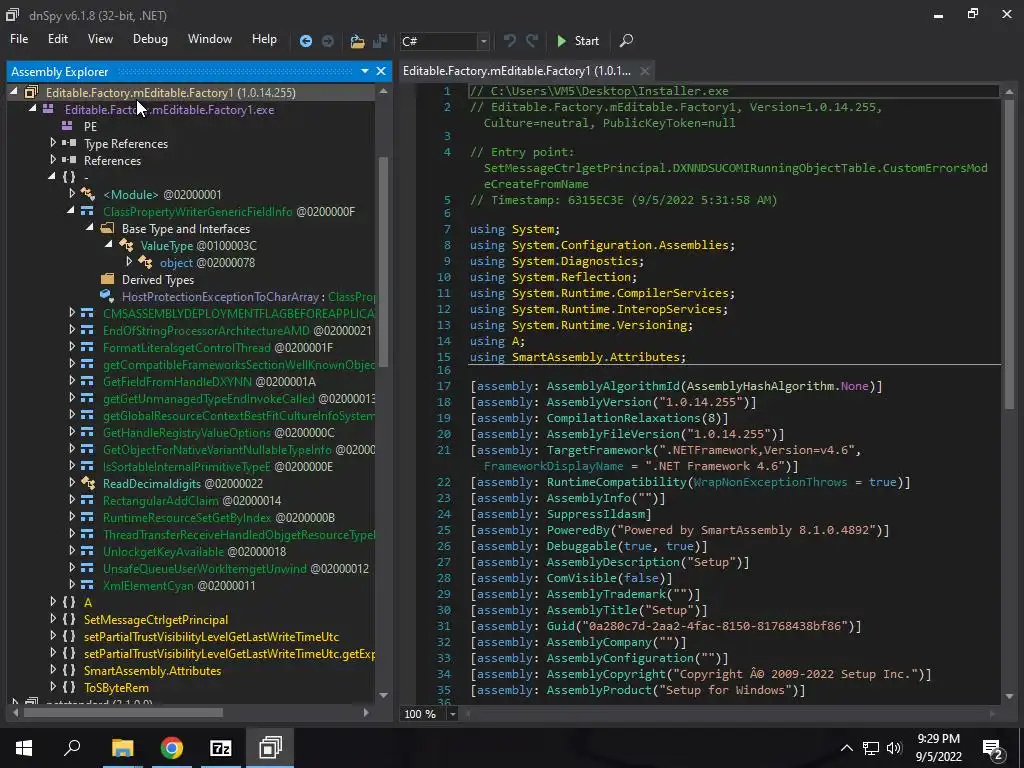Click the Redo toolbar icon

[532, 40]
